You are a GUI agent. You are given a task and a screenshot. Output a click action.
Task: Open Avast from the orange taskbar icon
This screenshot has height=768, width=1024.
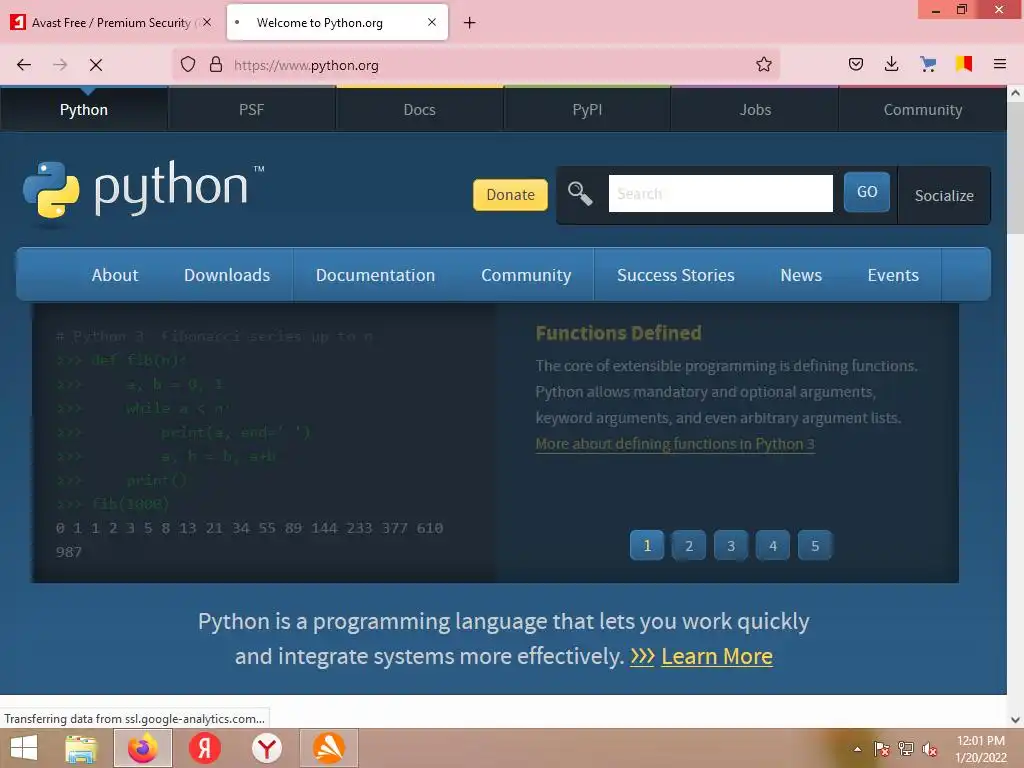pyautogui.click(x=328, y=748)
